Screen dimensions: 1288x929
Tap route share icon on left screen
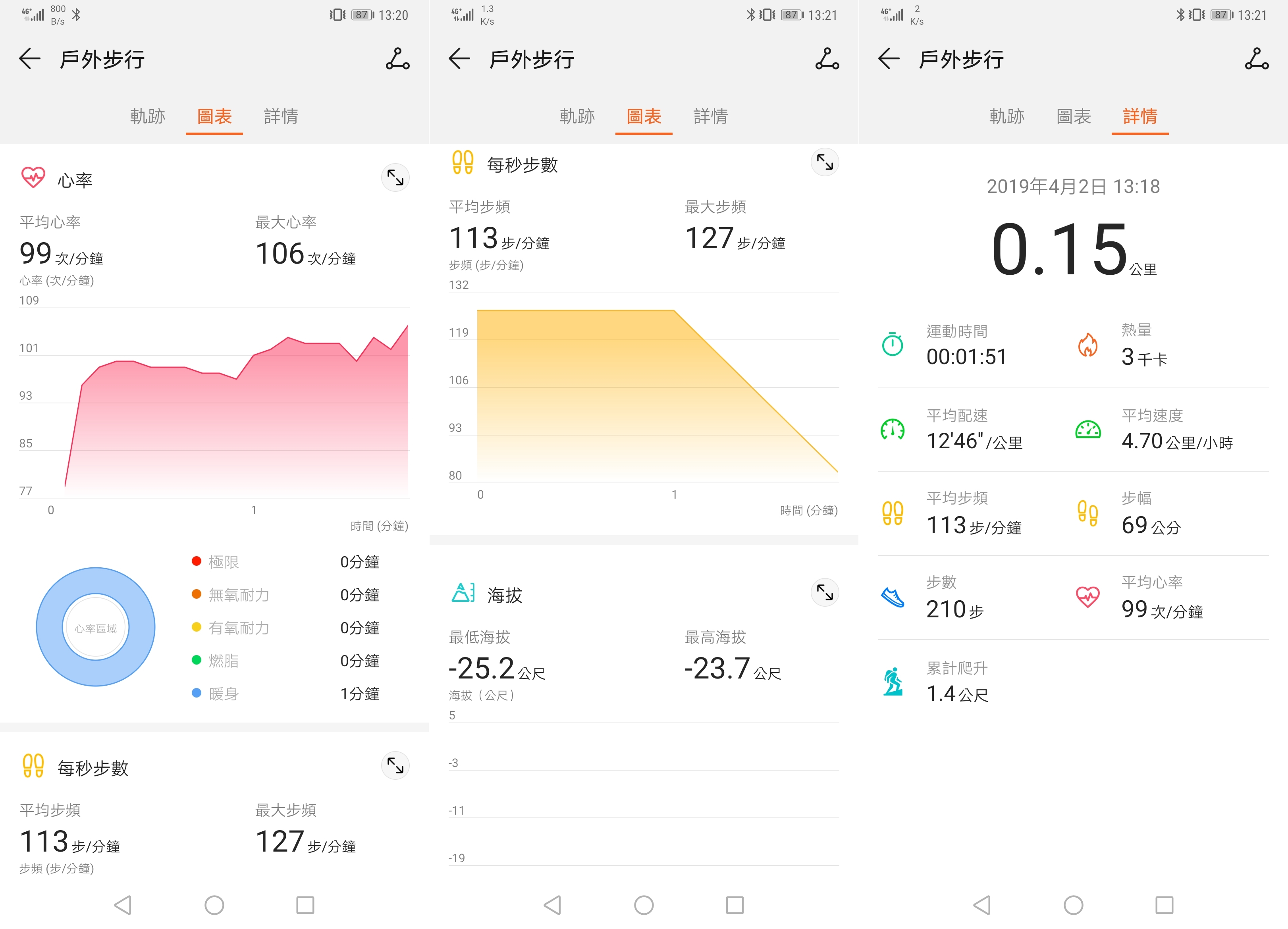pyautogui.click(x=397, y=59)
